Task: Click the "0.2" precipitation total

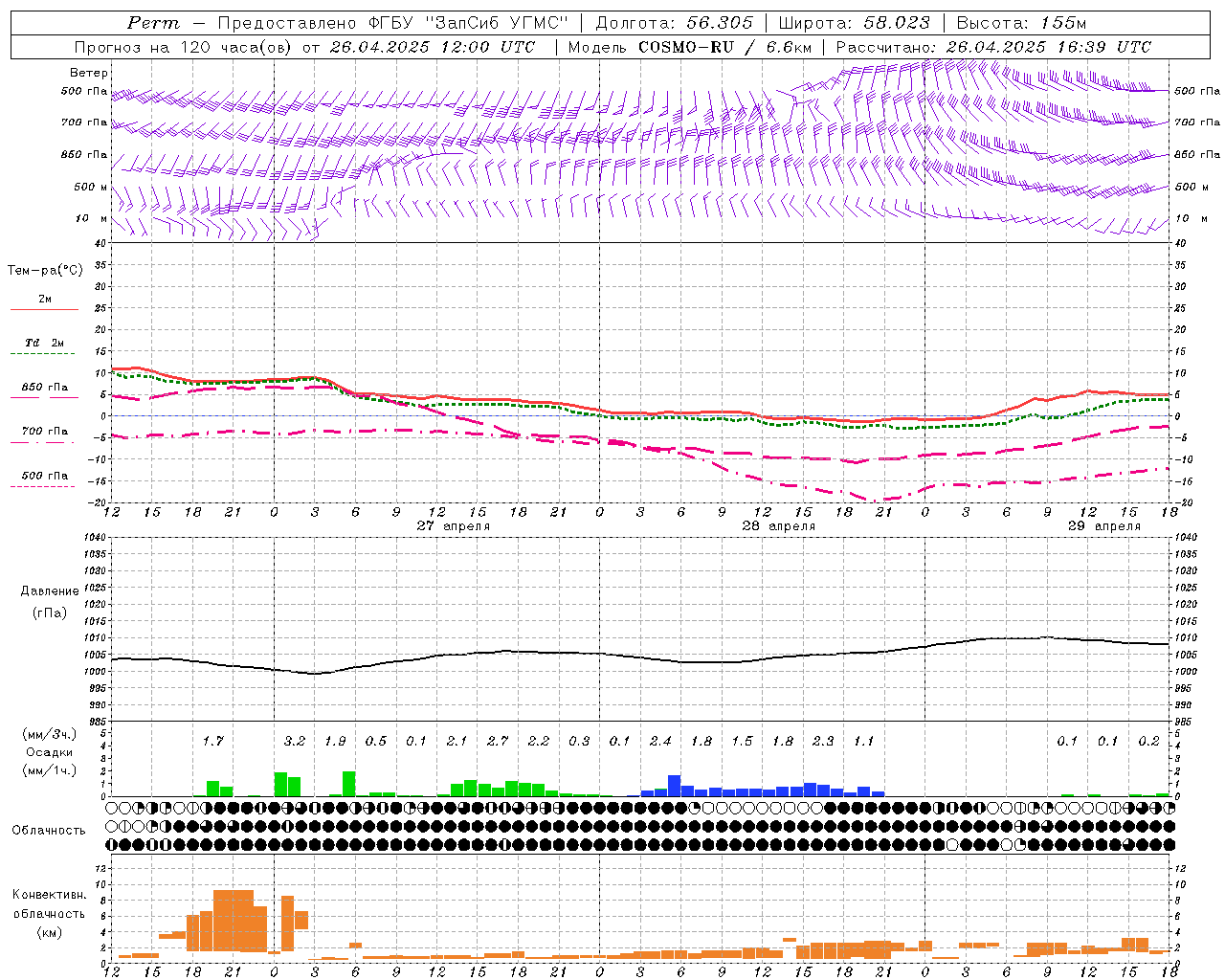Action: click(1148, 742)
